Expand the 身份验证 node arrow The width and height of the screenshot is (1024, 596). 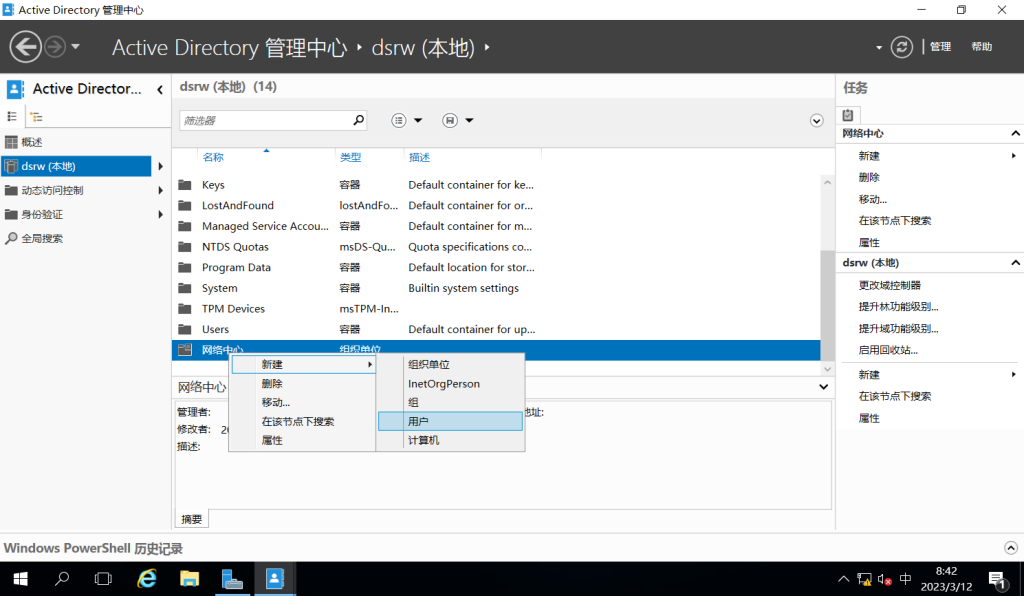pyautogui.click(x=160, y=214)
